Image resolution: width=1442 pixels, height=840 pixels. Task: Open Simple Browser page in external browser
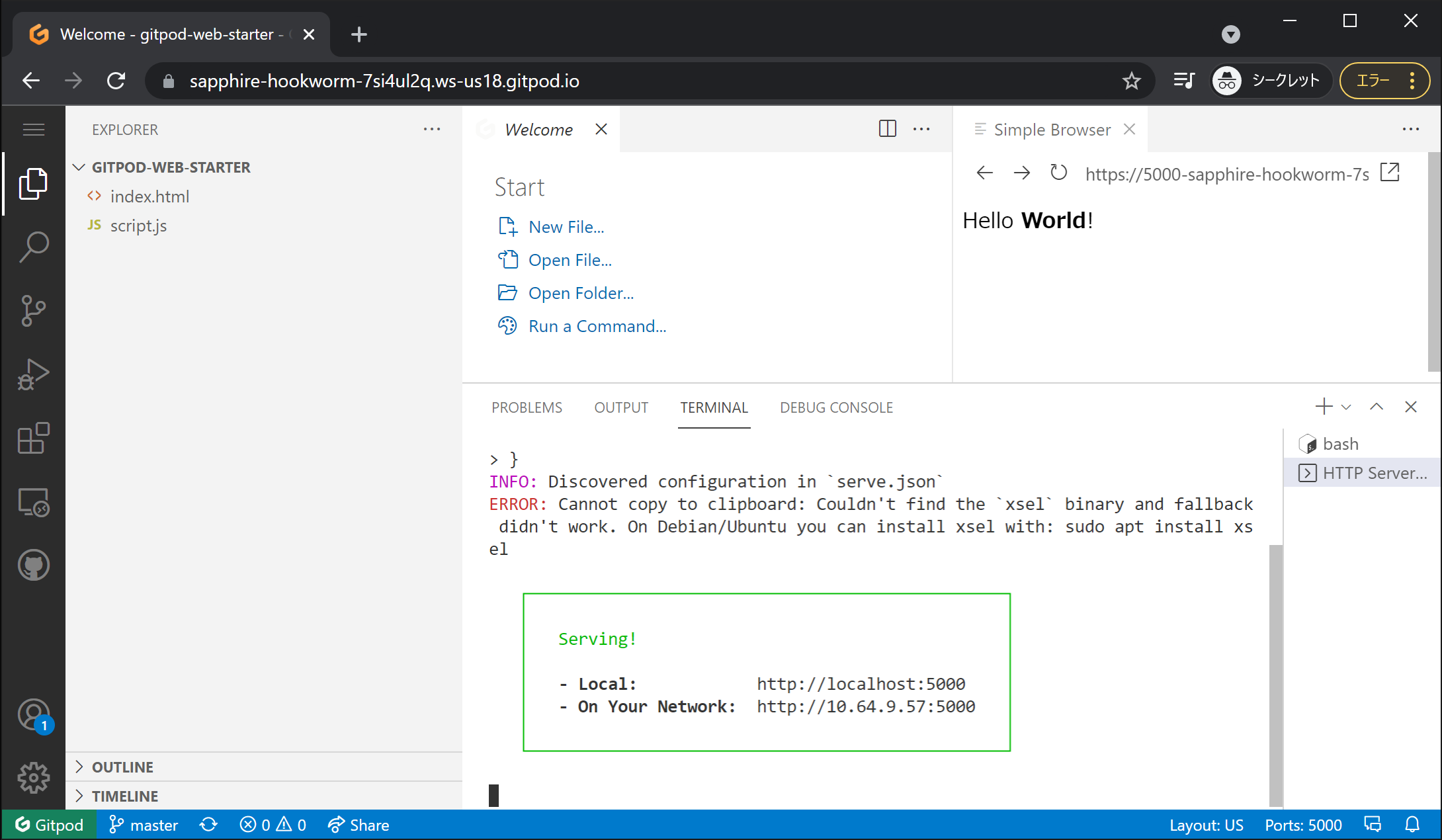click(x=1390, y=173)
